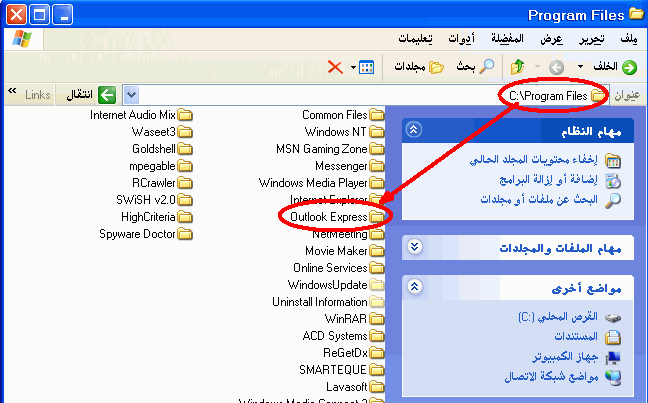Open the Windows Media Player folder

point(321,183)
